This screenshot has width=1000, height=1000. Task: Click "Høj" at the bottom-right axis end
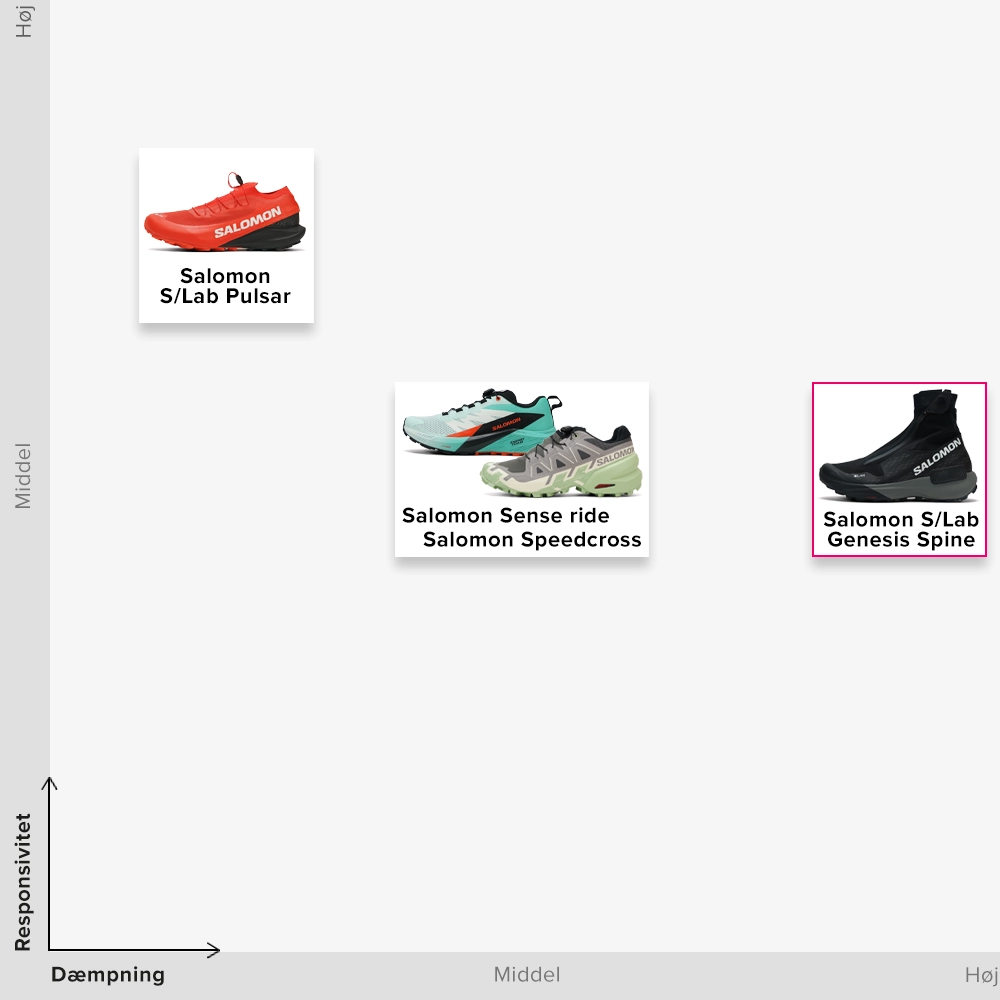[981, 975]
